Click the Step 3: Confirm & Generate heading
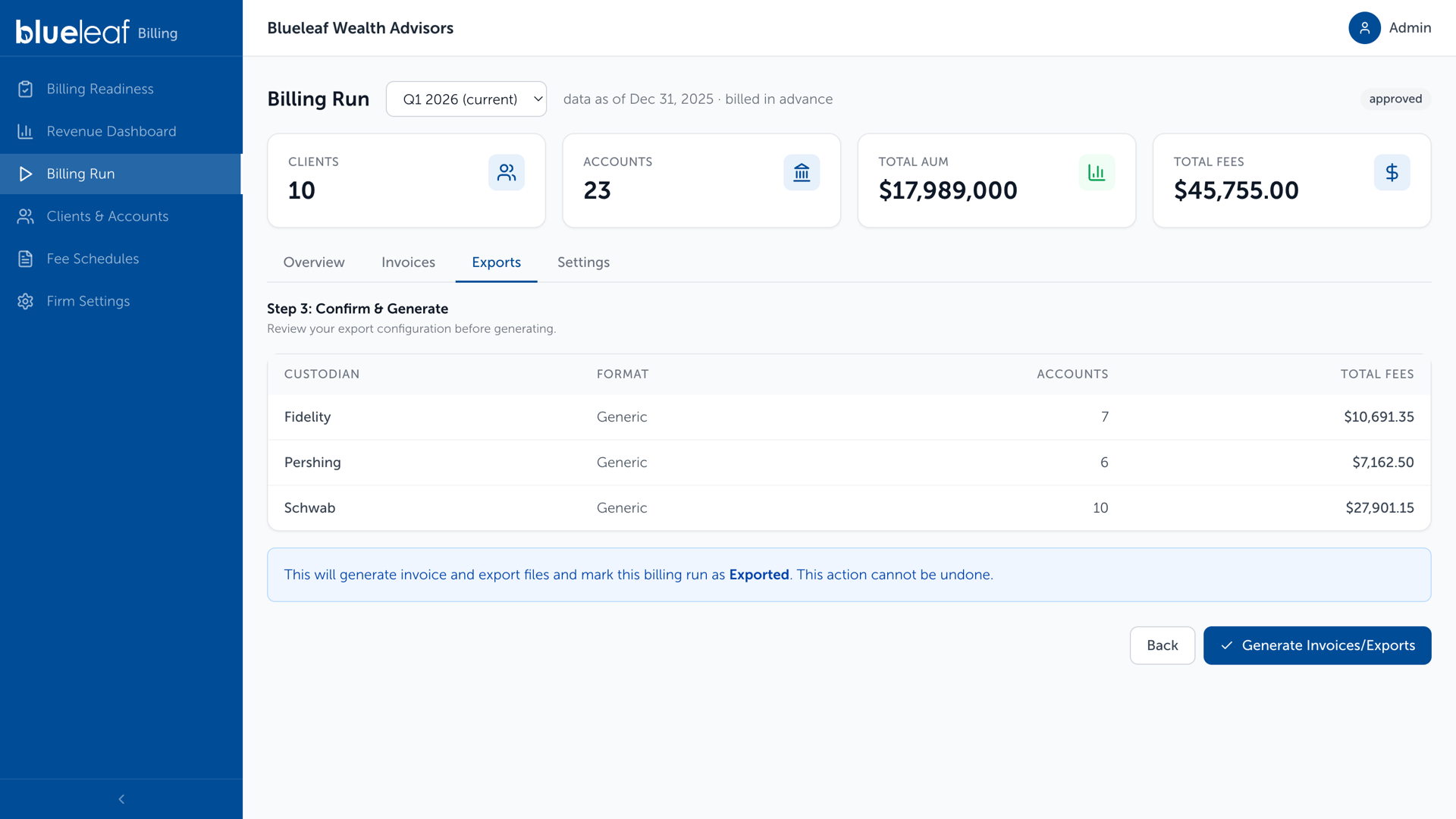Screen dimensions: 1456x819 [x=357, y=309]
